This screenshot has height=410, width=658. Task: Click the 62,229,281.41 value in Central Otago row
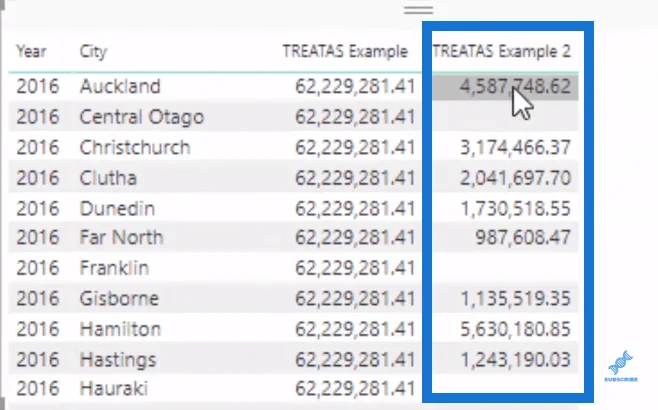pyautogui.click(x=355, y=117)
